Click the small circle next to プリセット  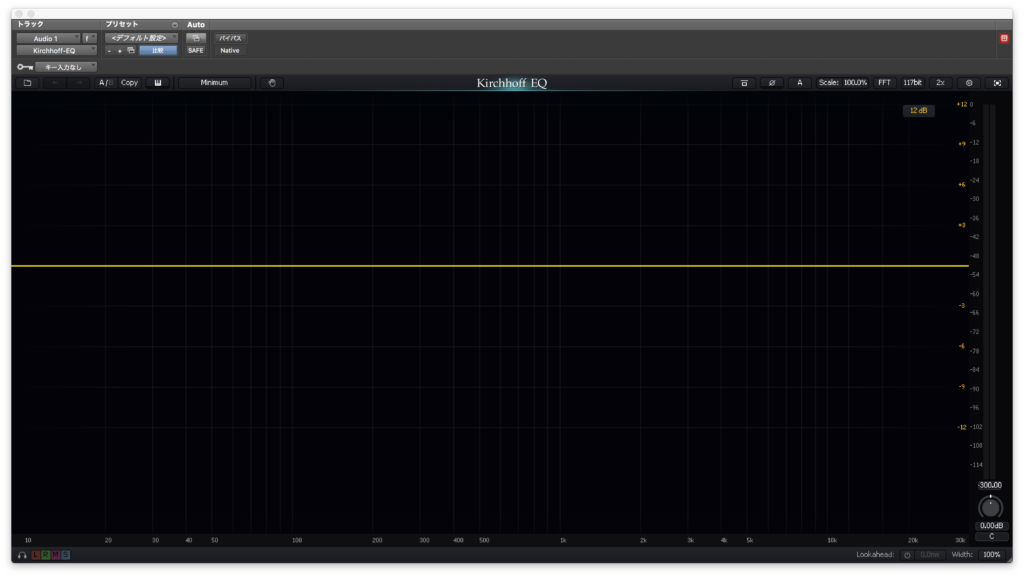174,25
